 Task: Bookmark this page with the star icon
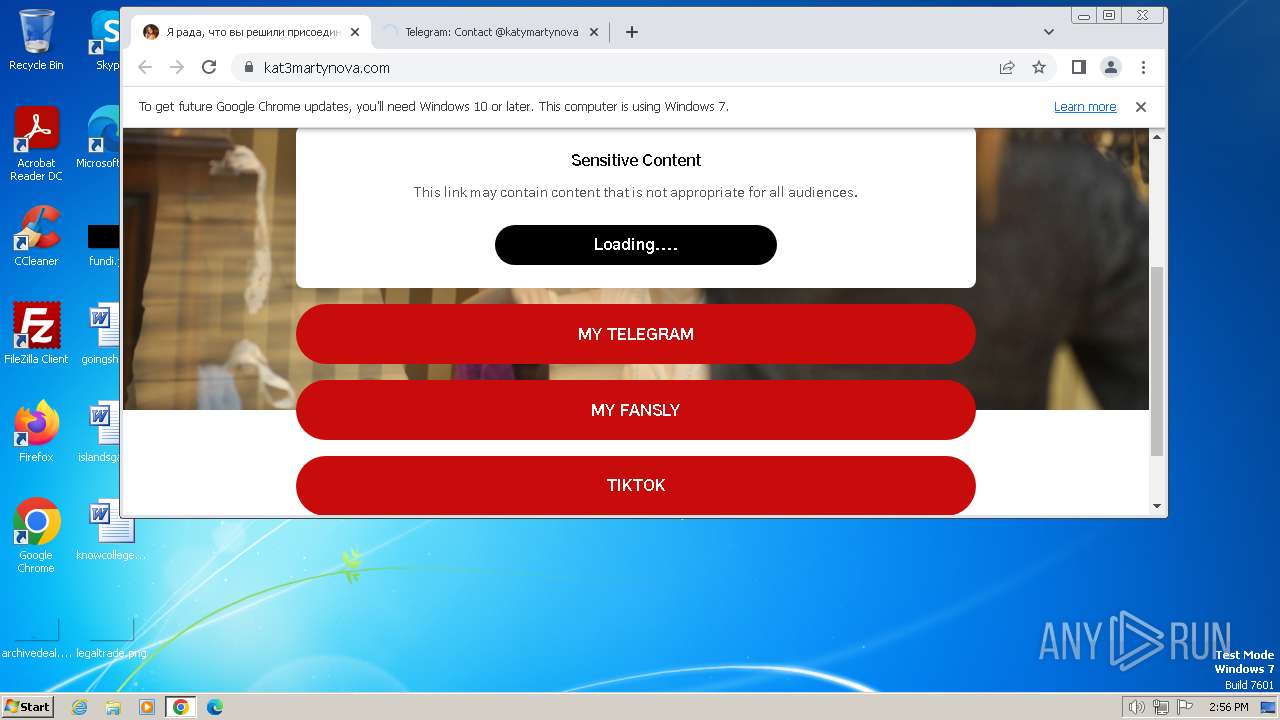[1039, 67]
